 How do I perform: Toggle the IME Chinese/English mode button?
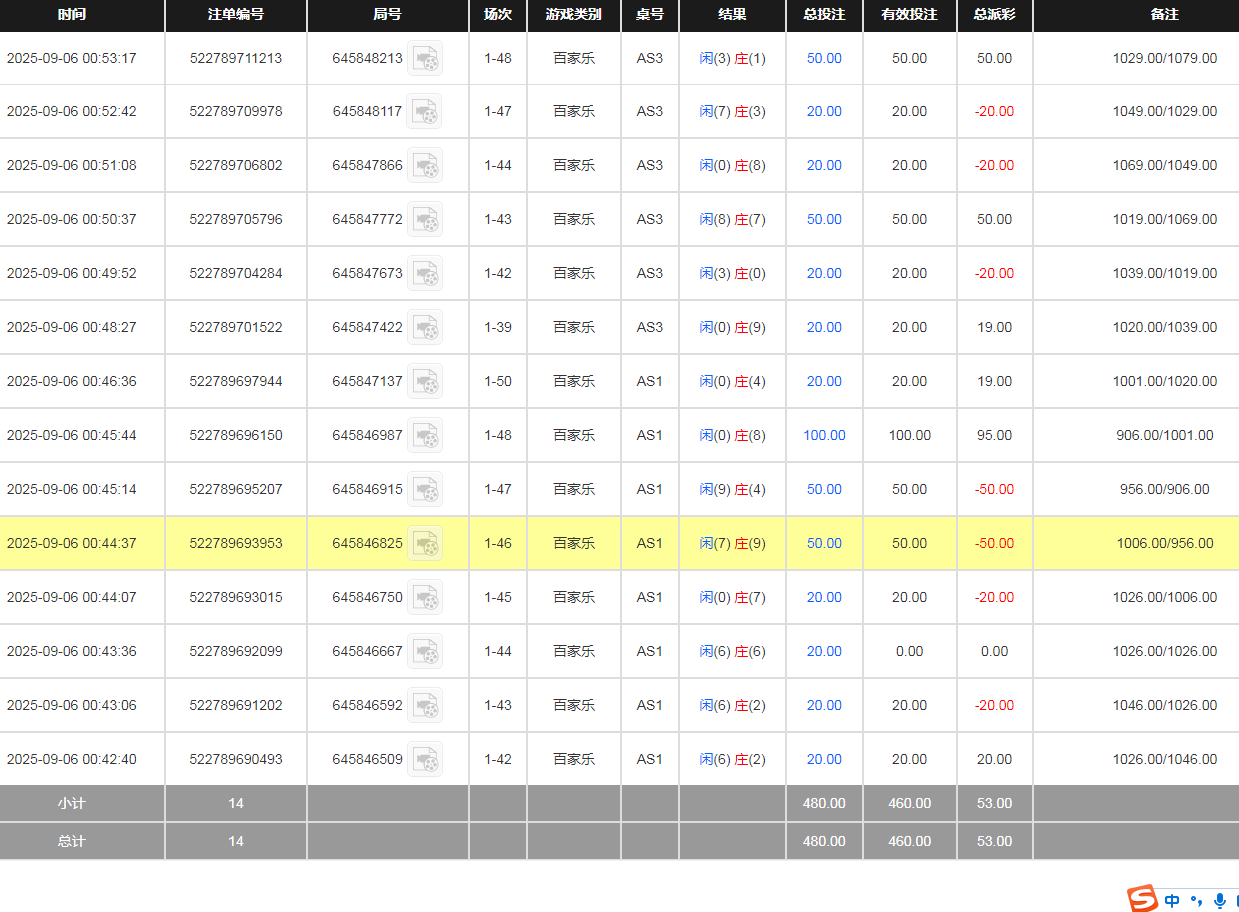pyautogui.click(x=1172, y=900)
